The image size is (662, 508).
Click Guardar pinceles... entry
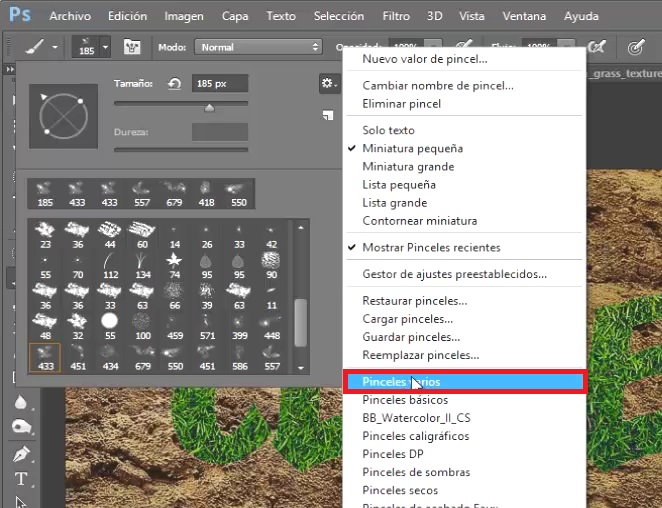(411, 337)
